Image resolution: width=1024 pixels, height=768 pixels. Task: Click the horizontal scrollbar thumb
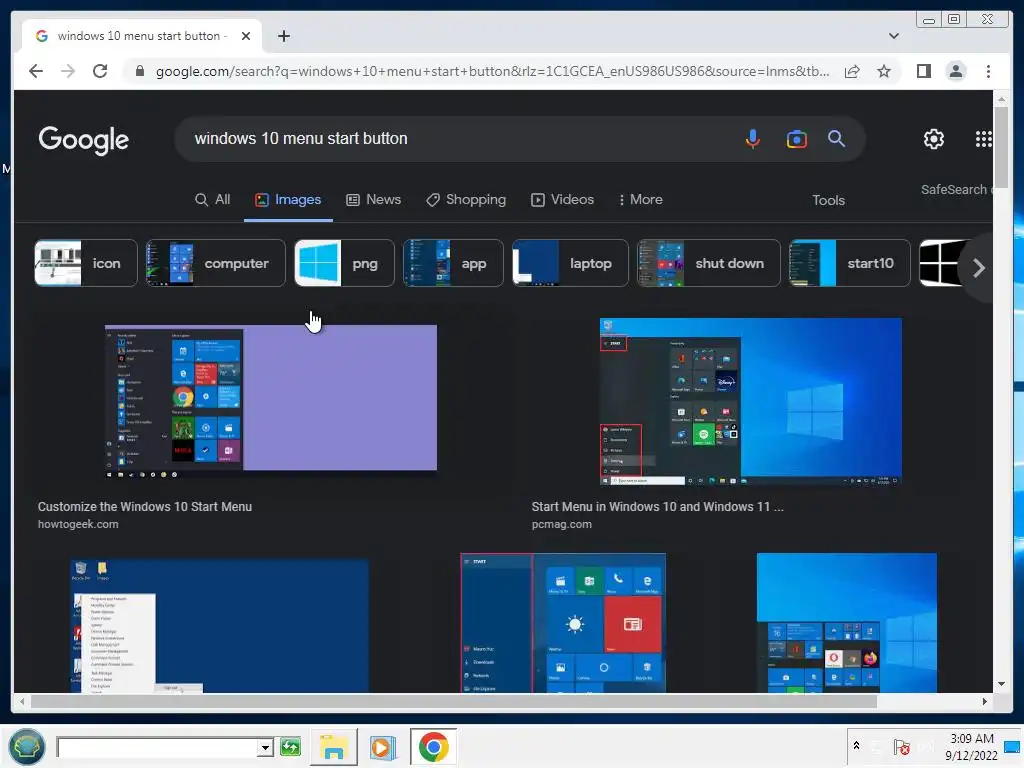tap(454, 701)
